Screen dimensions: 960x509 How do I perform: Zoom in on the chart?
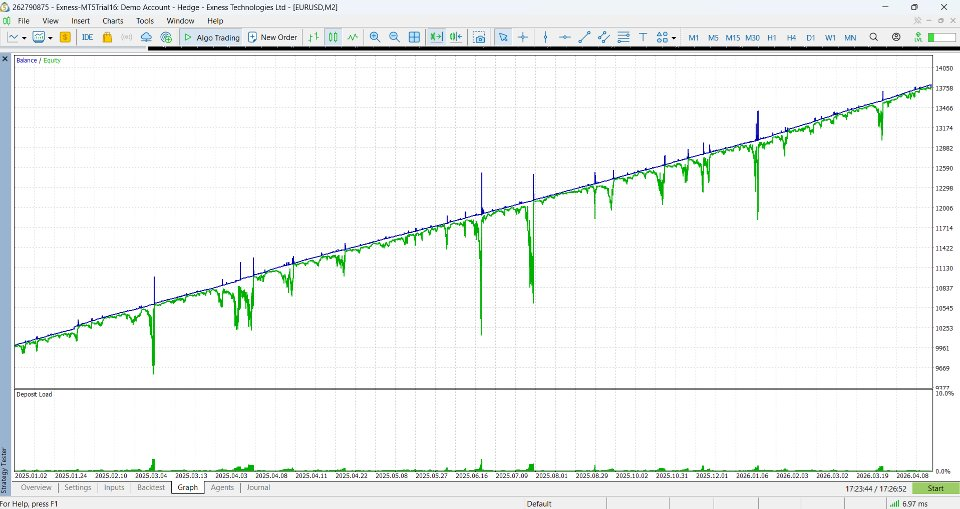[375, 37]
